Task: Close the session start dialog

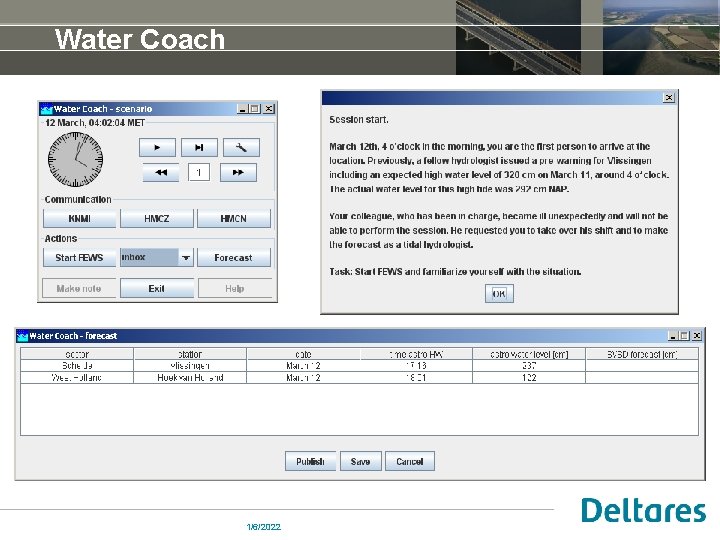Action: pos(669,97)
